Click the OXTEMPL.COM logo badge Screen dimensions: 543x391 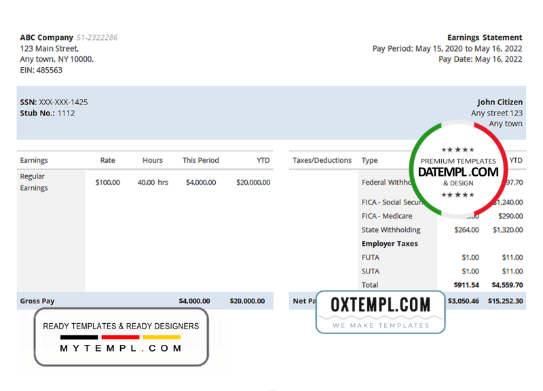pyautogui.click(x=380, y=312)
